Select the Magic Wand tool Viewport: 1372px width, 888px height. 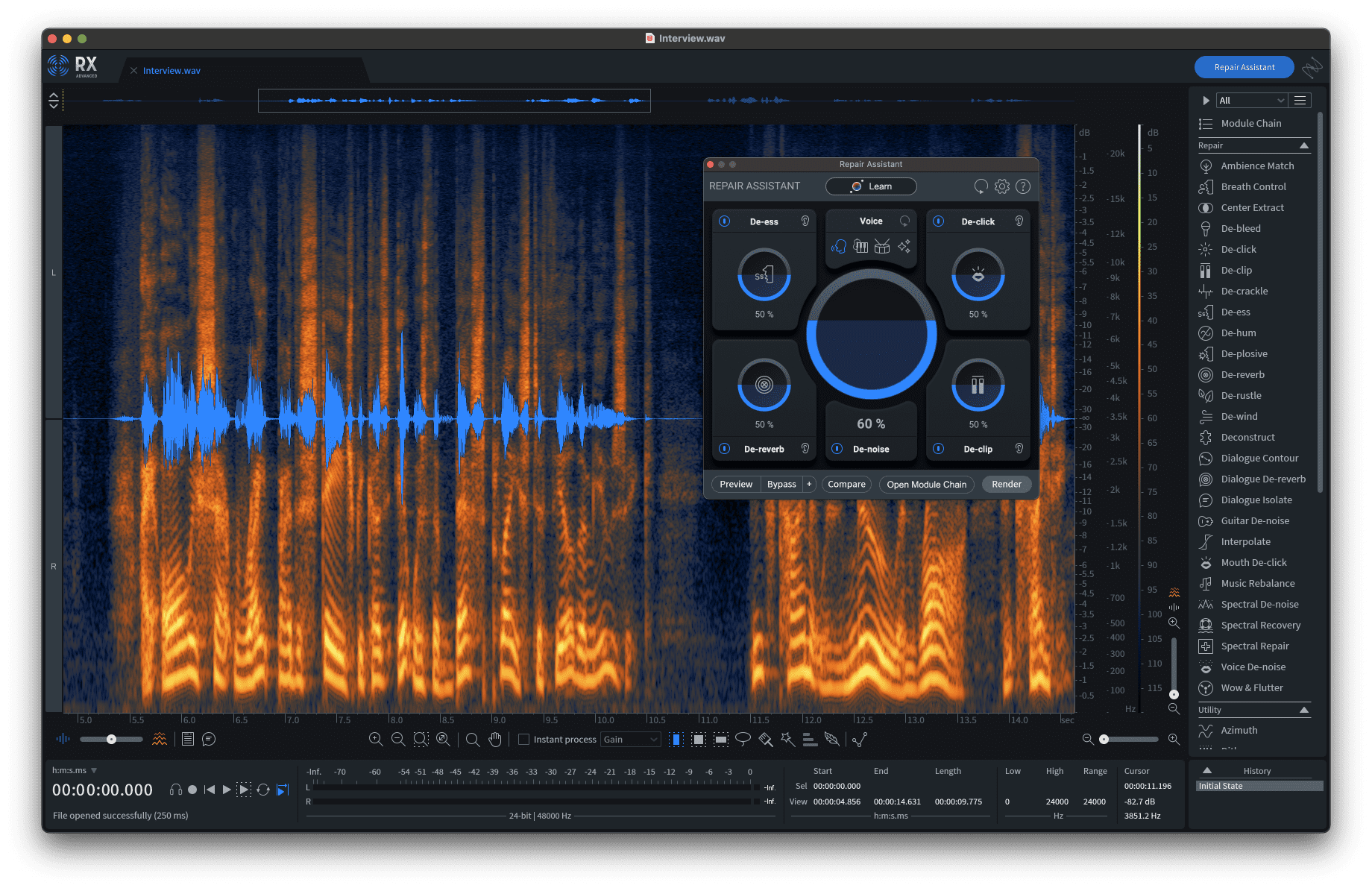click(x=787, y=739)
